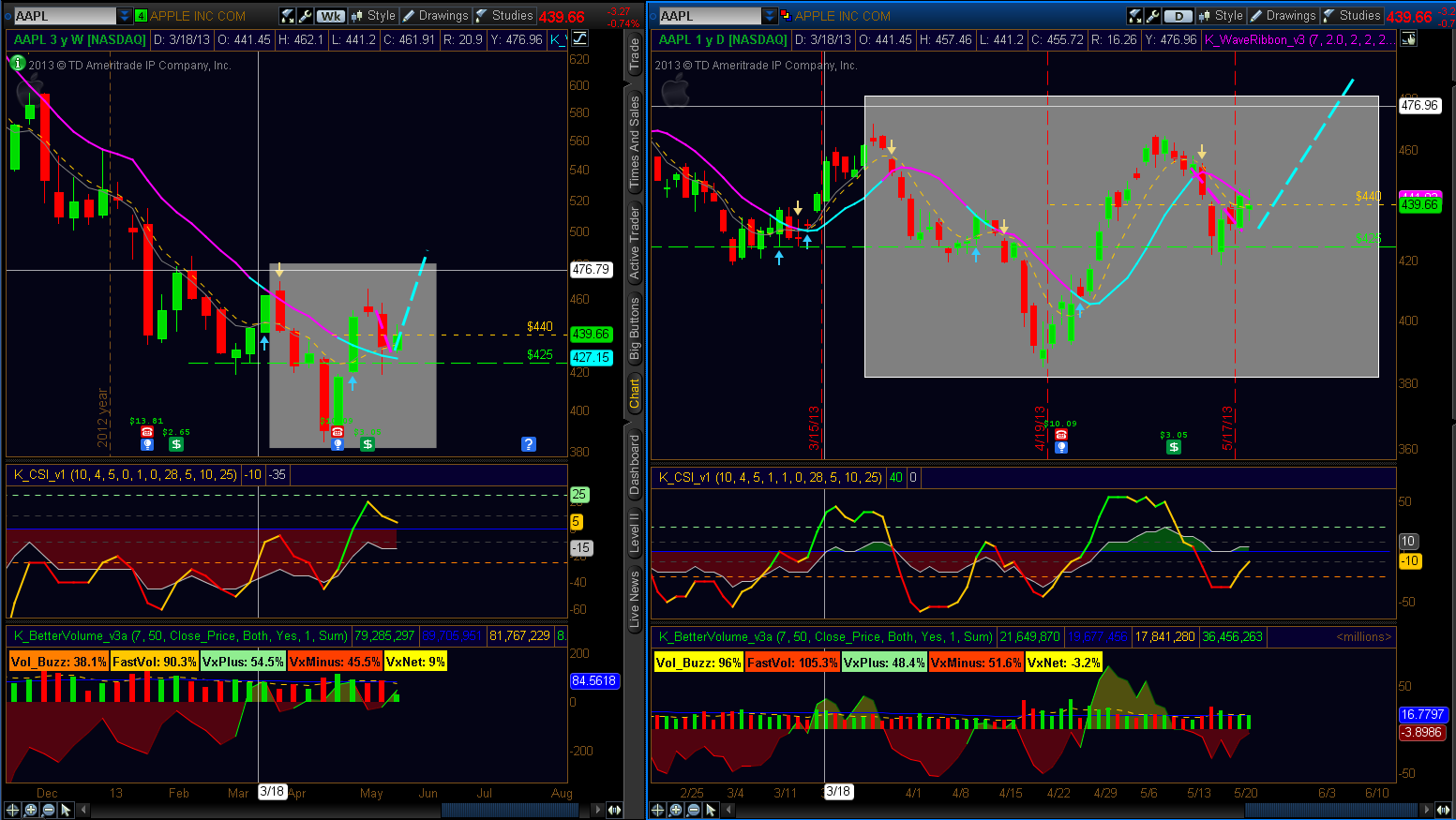
Task: Click 476.79 price bubble on left chart axis
Action: coord(591,270)
